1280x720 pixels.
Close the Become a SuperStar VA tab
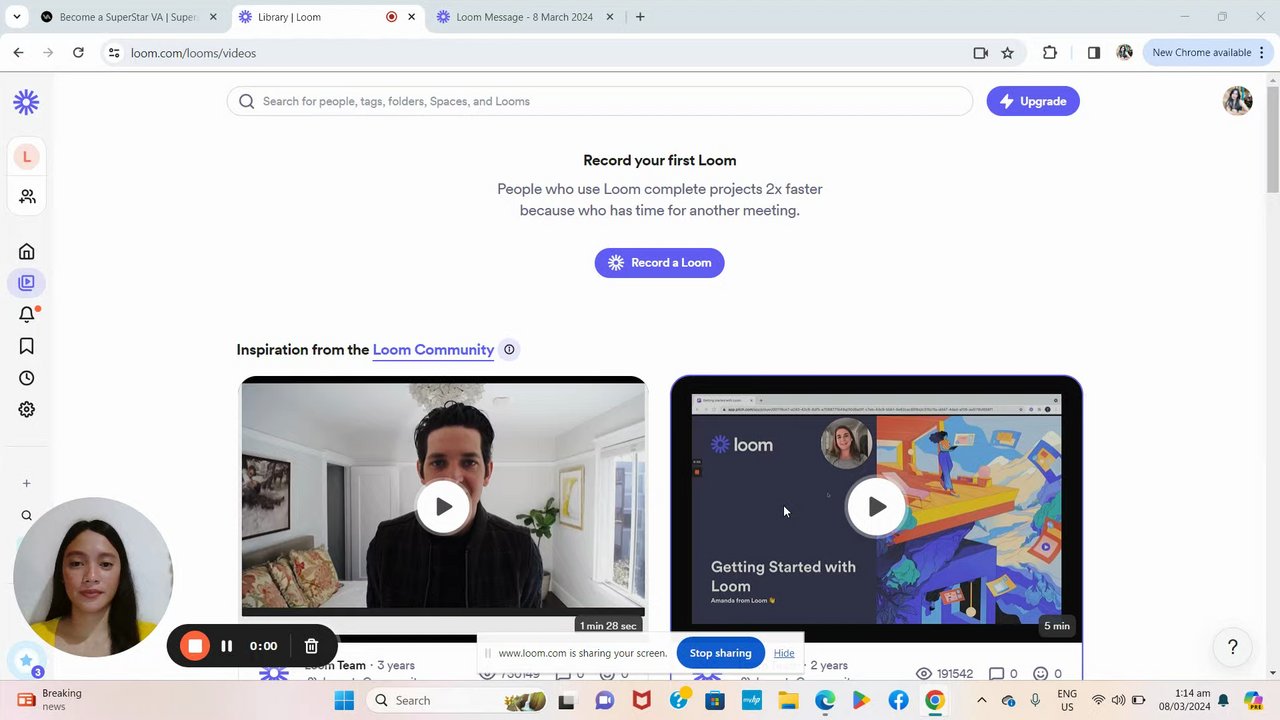(213, 17)
